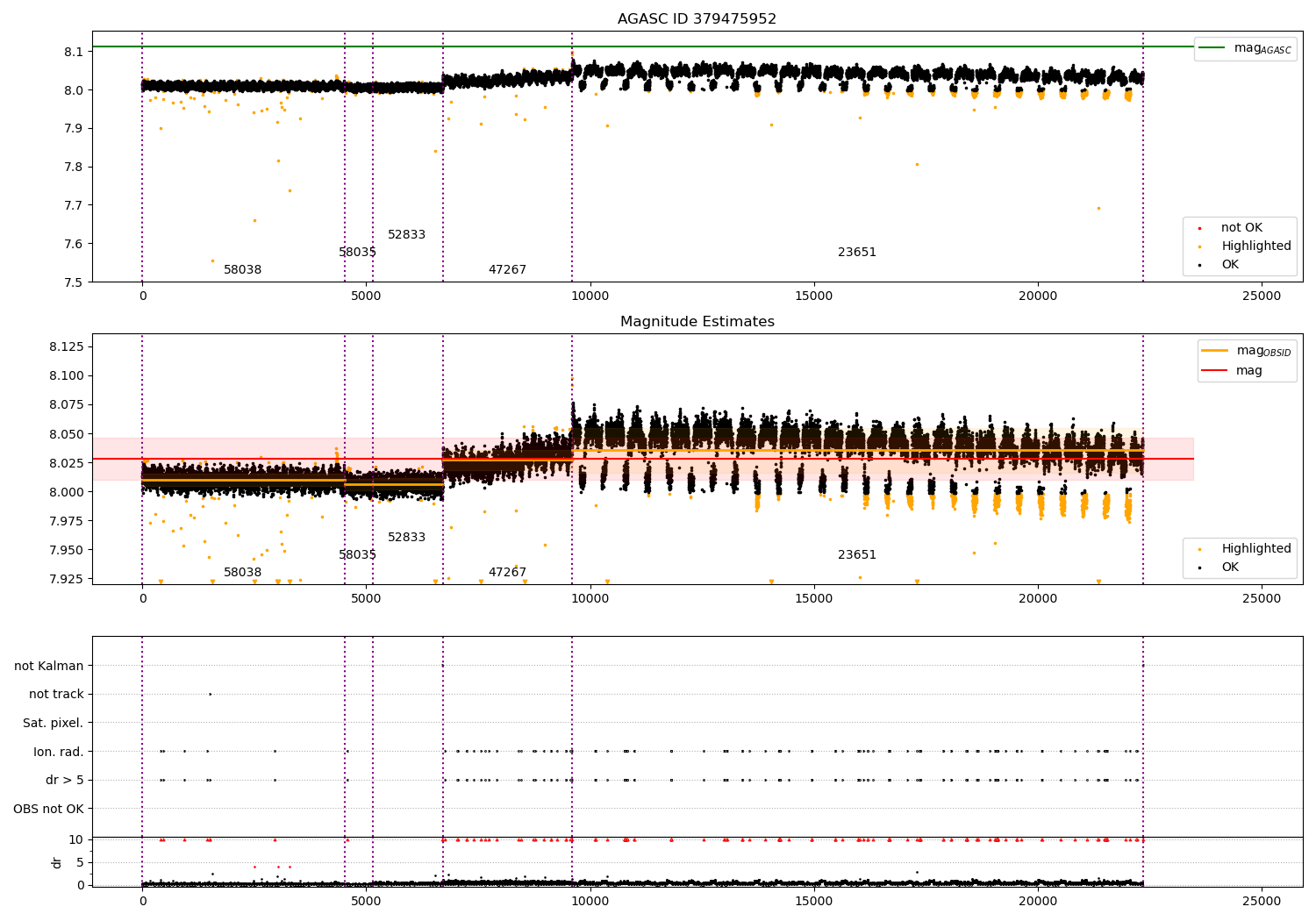
Task: Click obsid label 23651 in Magnitude Estimates plot
Action: coord(857,555)
